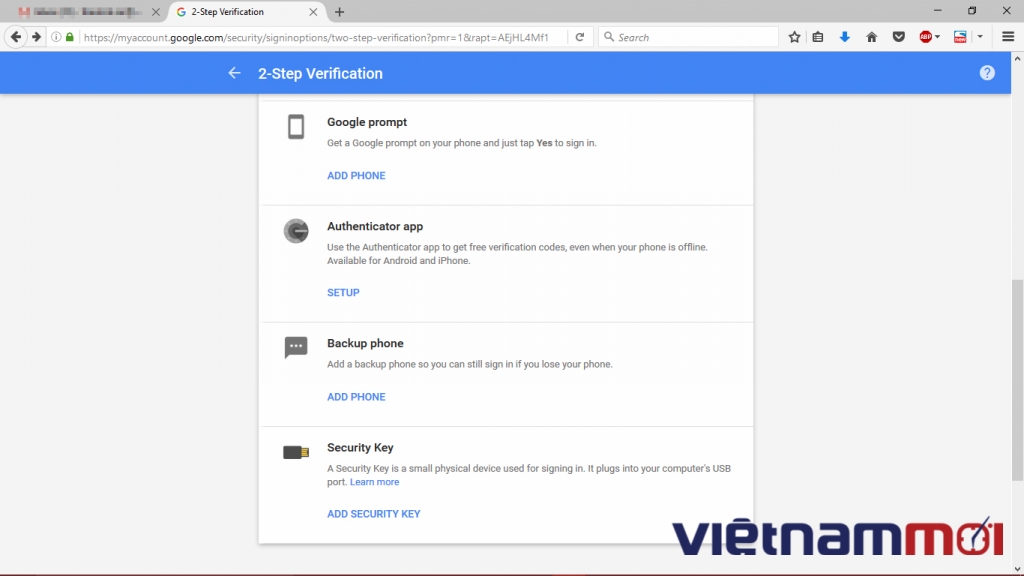Click the 2-Step Verification page title

click(x=320, y=73)
